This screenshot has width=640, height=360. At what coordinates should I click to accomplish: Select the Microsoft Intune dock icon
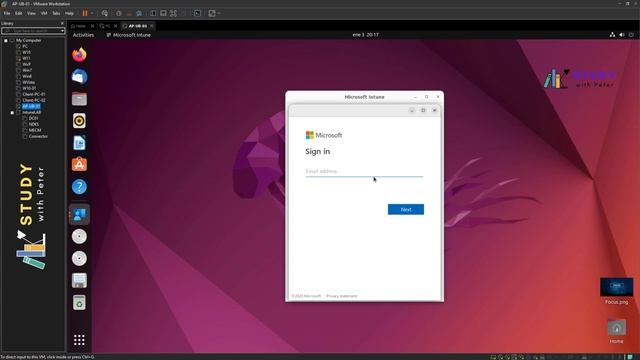tap(79, 214)
